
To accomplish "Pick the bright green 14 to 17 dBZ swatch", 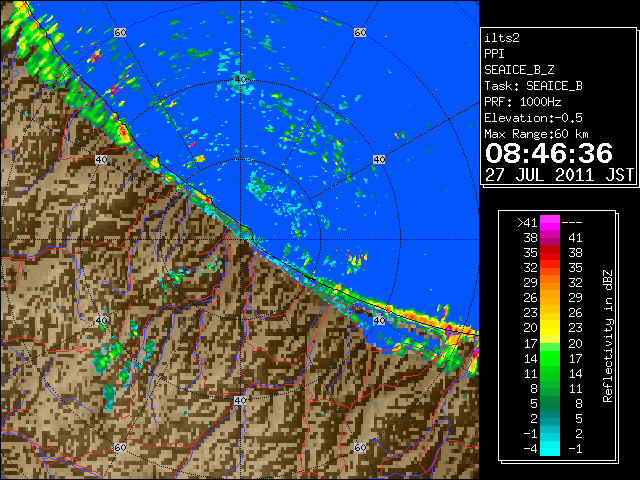I will [550, 358].
